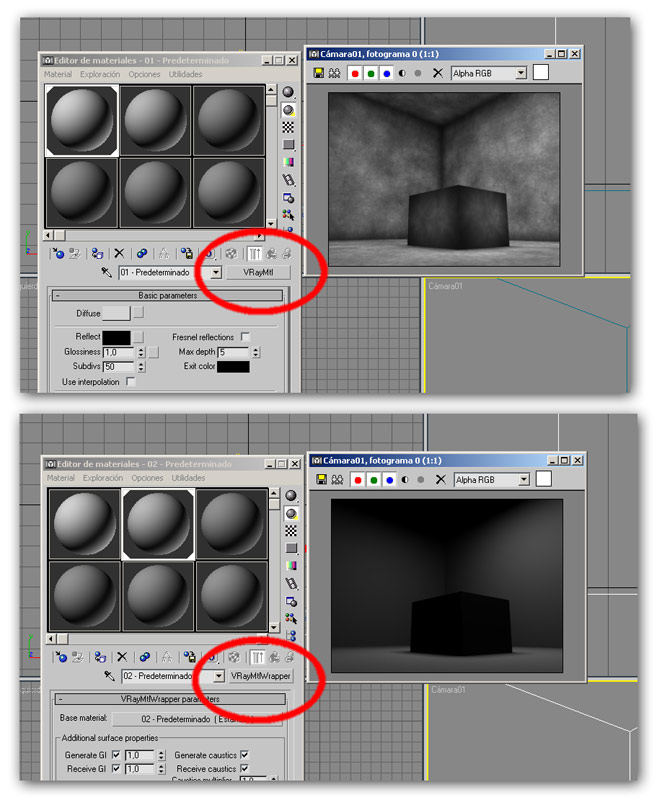Click map button next to Reflect swatch
Viewport: 662px width, 800px height.
coord(138,337)
